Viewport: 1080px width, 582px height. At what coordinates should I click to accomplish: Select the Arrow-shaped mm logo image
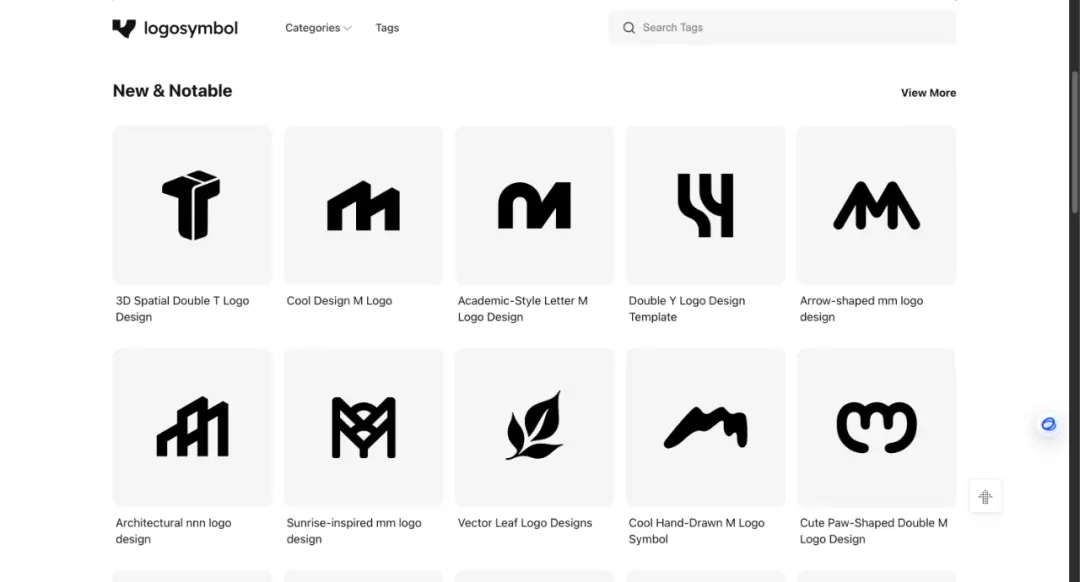coord(876,205)
